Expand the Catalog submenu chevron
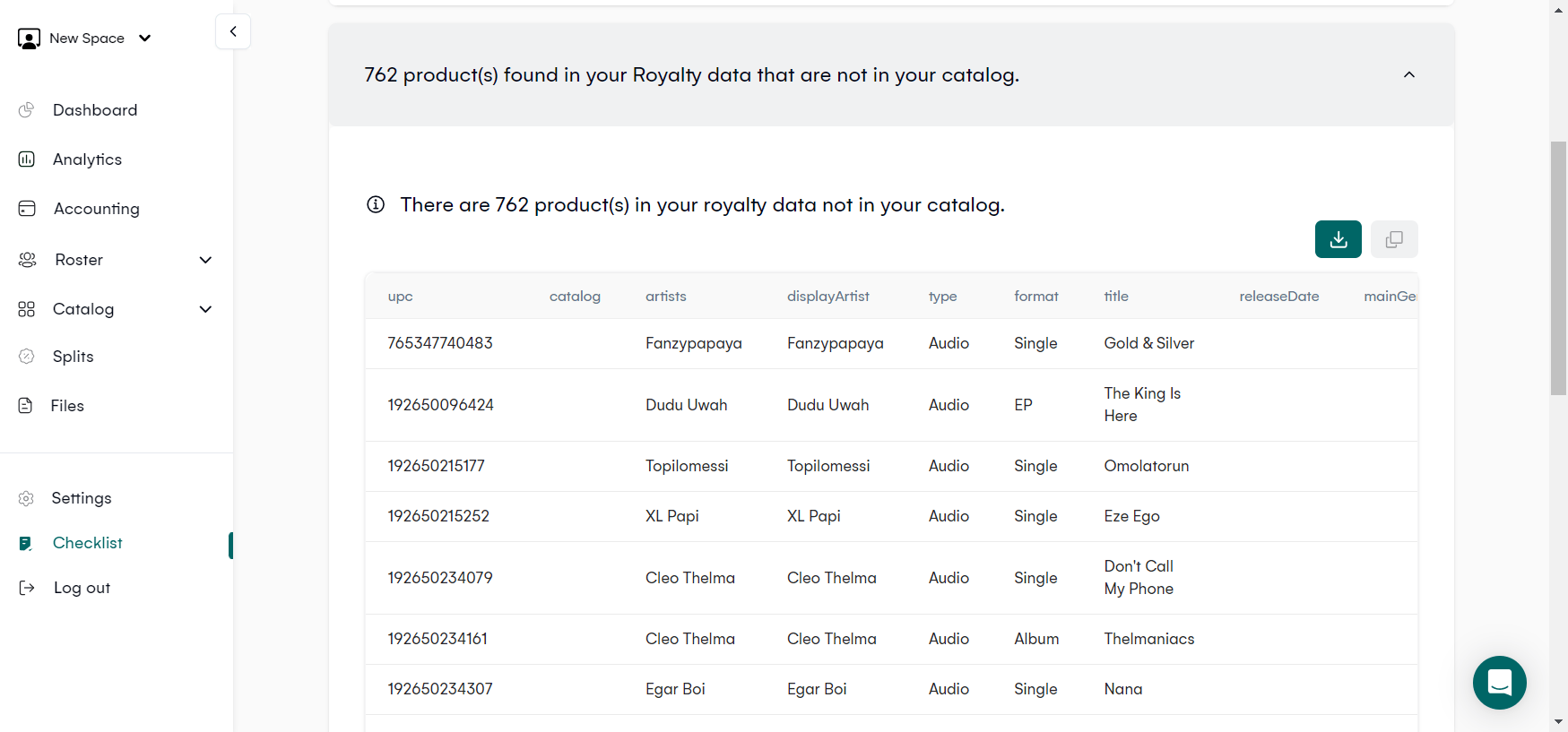The height and width of the screenshot is (732, 1568). pyautogui.click(x=205, y=309)
